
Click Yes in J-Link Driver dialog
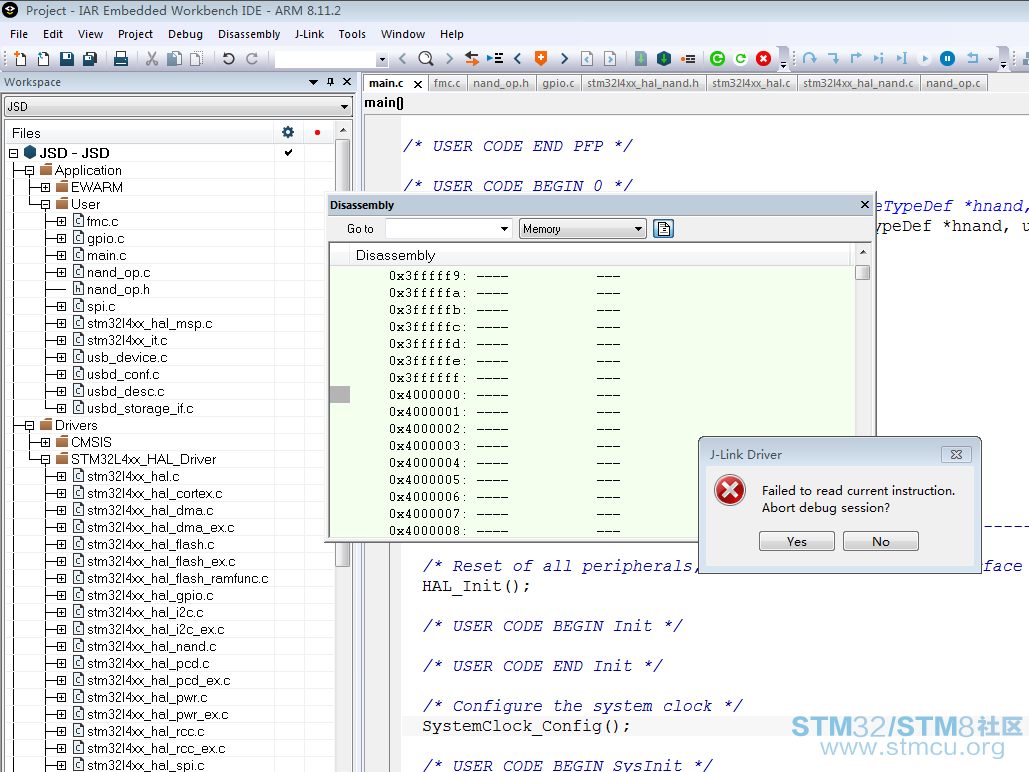point(797,542)
